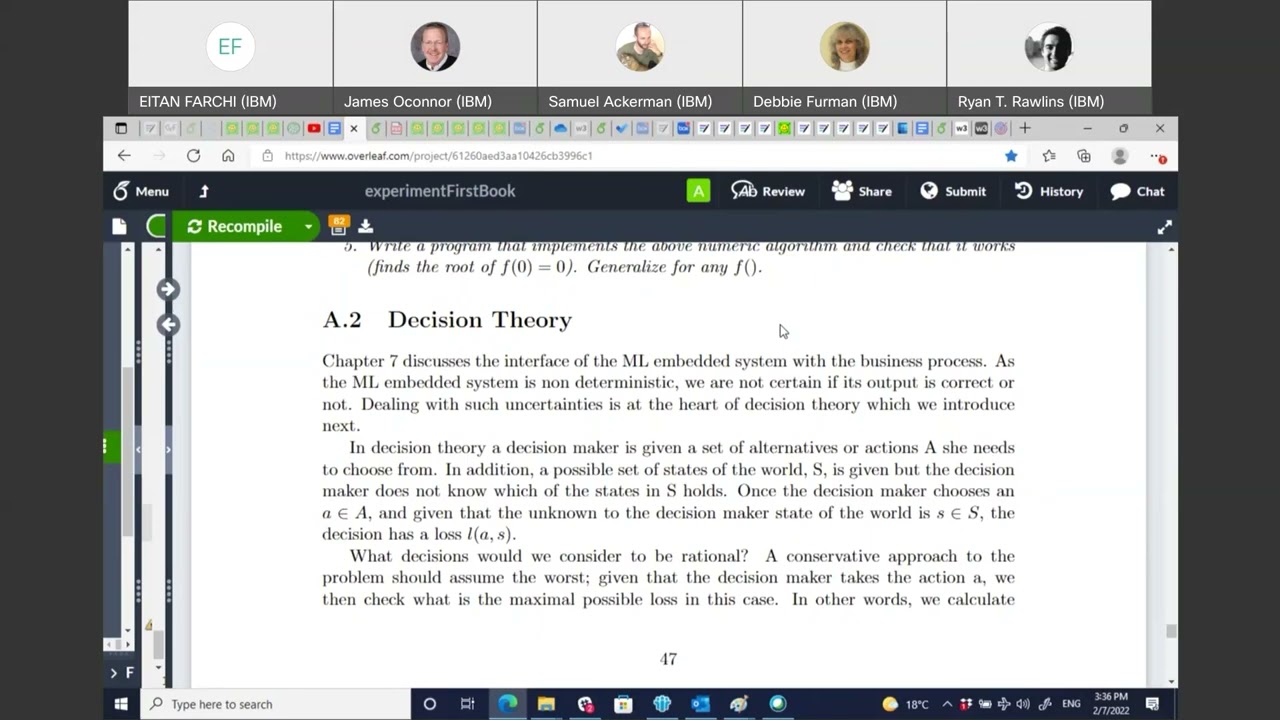Select James Oconnor participant tile

tap(435, 57)
